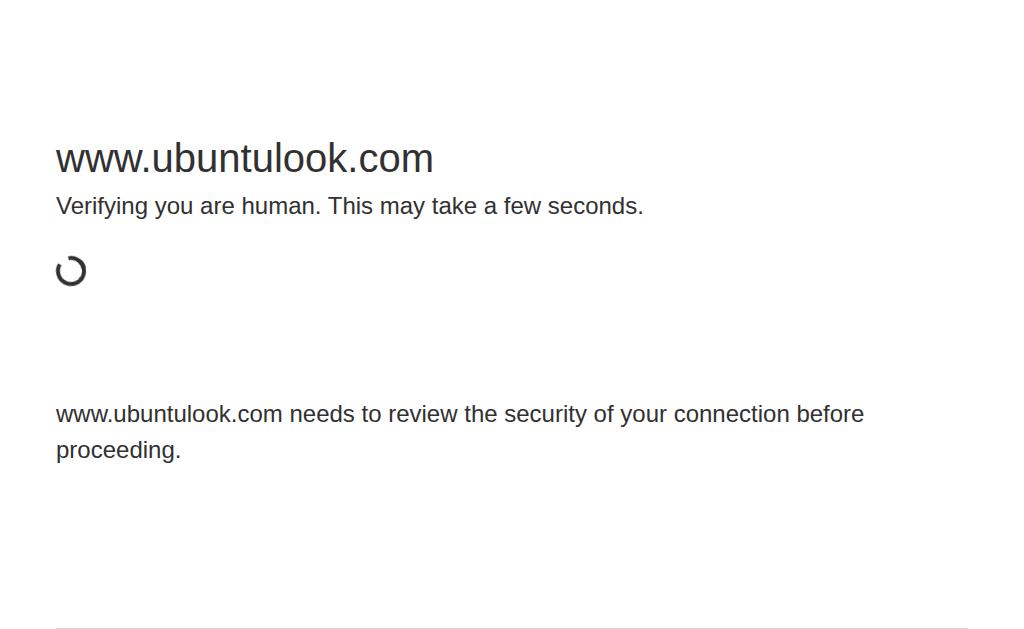Click "This may take a few seconds" text

pos(485,206)
